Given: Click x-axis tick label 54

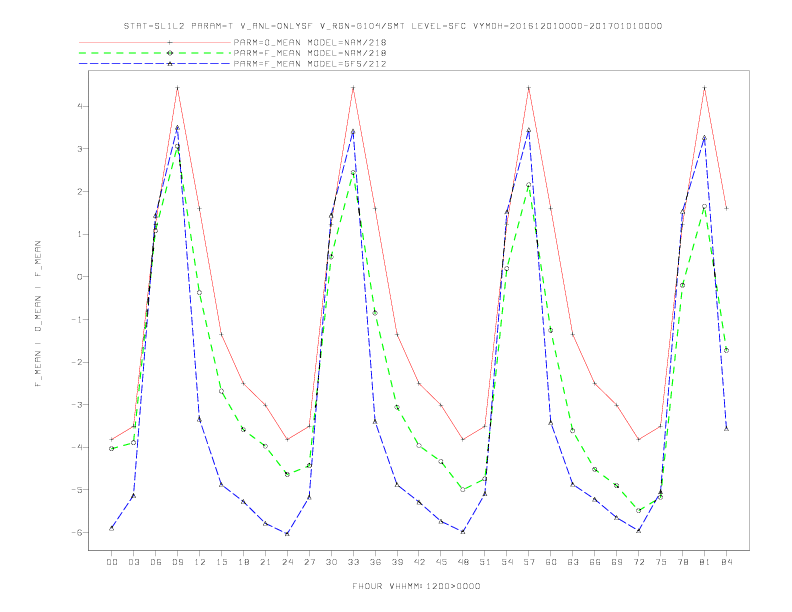Looking at the screenshot, I should click(507, 562).
